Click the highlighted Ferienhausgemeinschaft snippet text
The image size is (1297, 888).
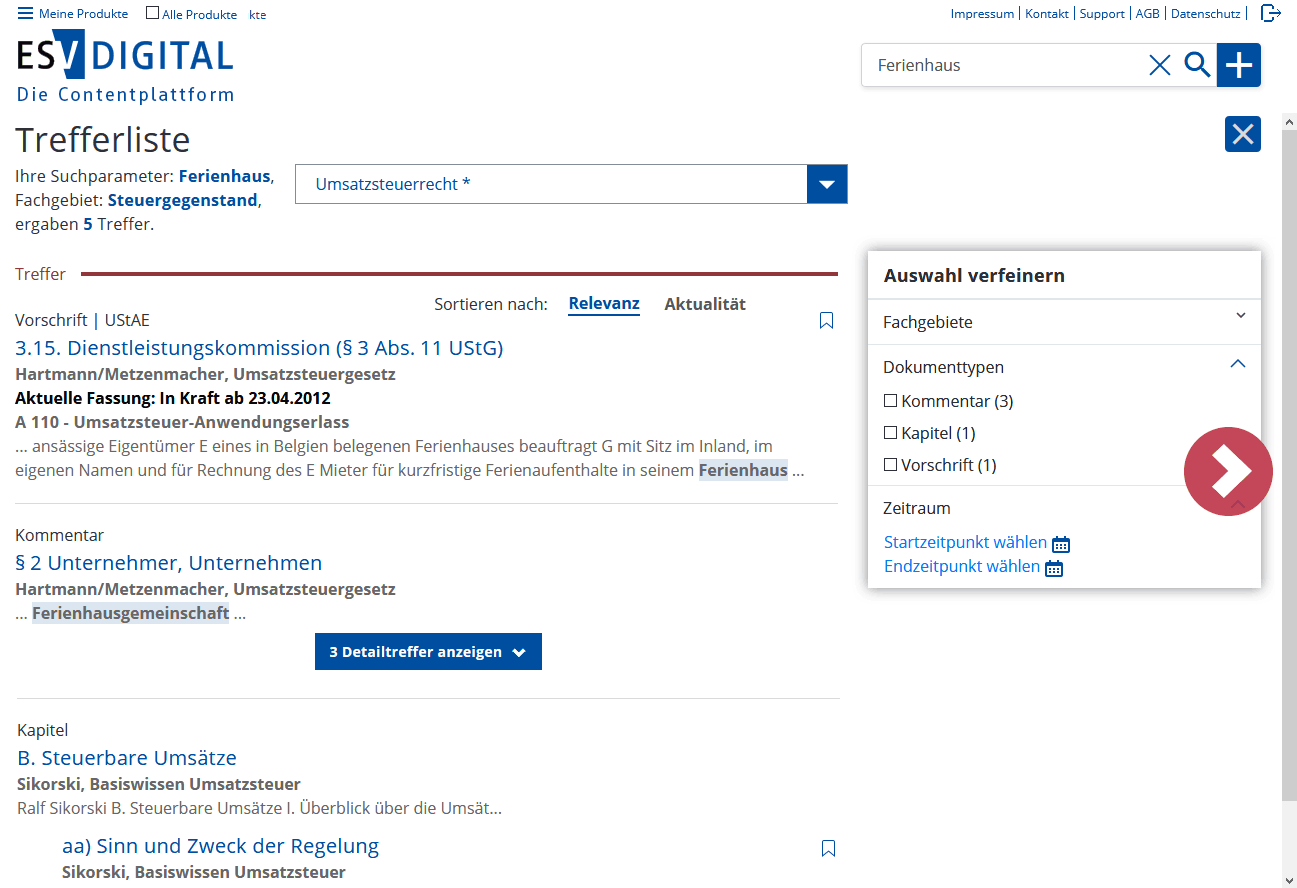[x=131, y=613]
